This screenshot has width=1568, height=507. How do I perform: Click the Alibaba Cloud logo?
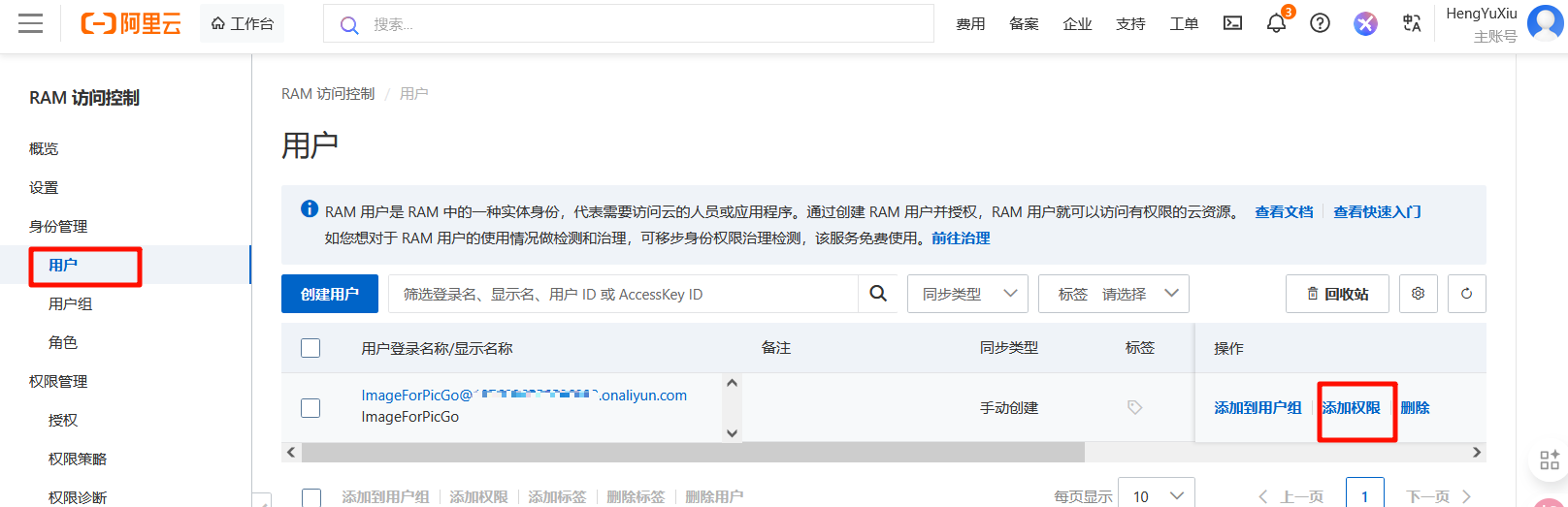[130, 23]
